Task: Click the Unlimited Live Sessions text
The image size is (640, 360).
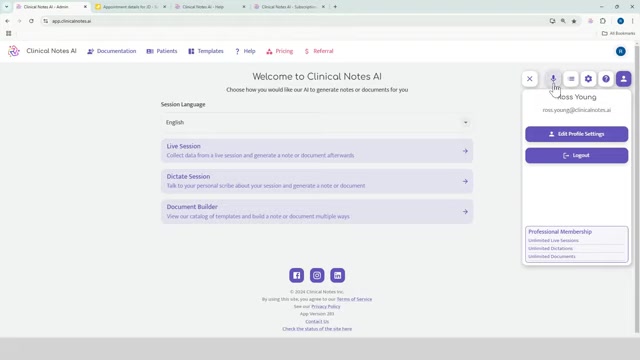Action: coord(553,240)
